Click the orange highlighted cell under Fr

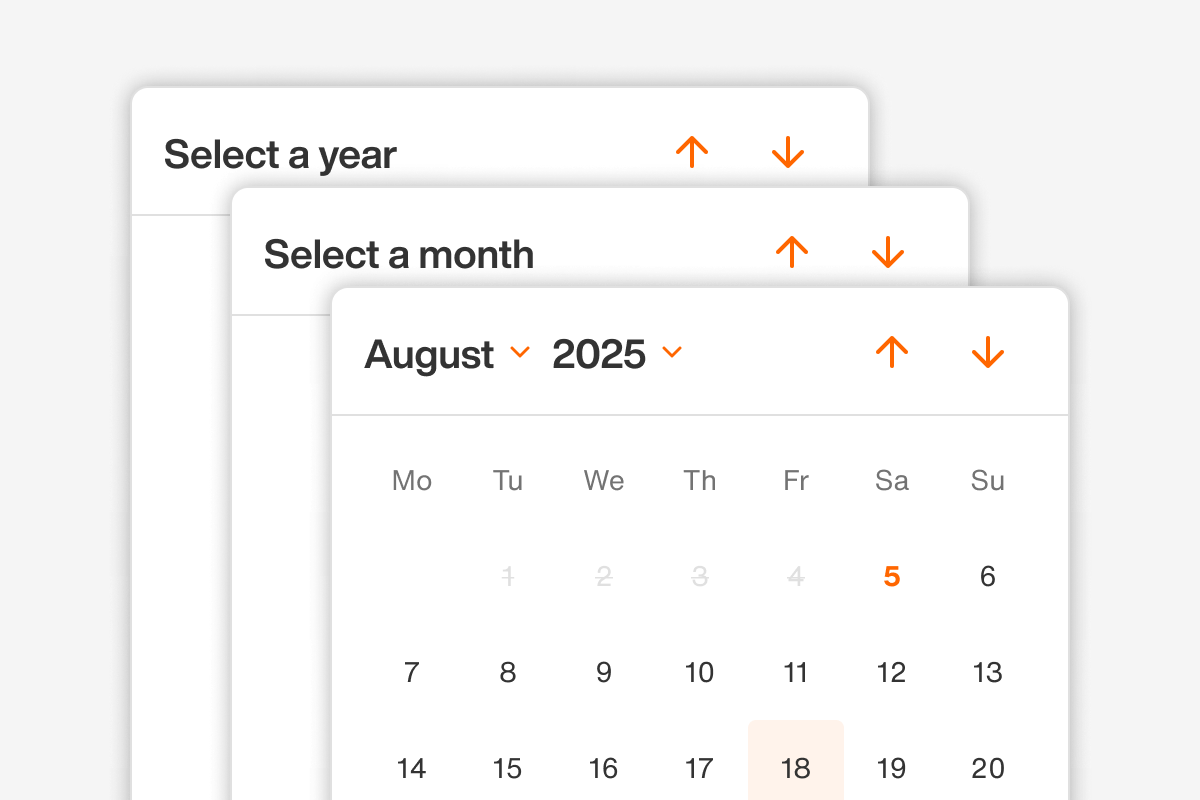coord(796,768)
